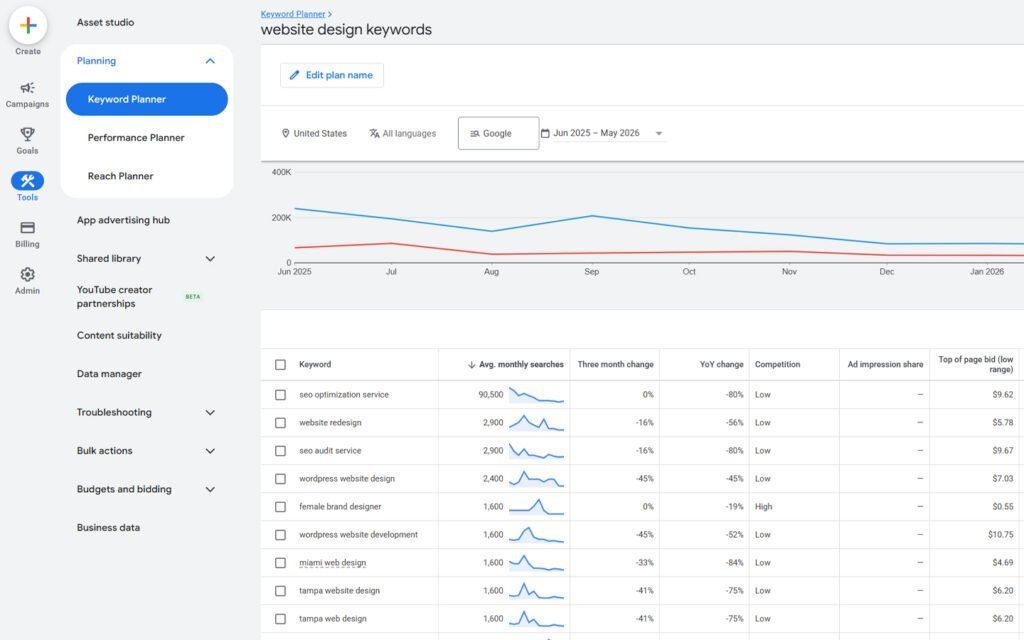This screenshot has height=640, width=1024.
Task: Expand the Troubleshooting section
Action: point(210,413)
